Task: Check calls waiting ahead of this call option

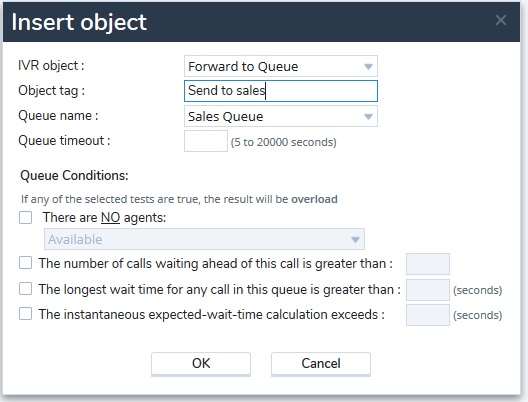Action: coord(26,263)
